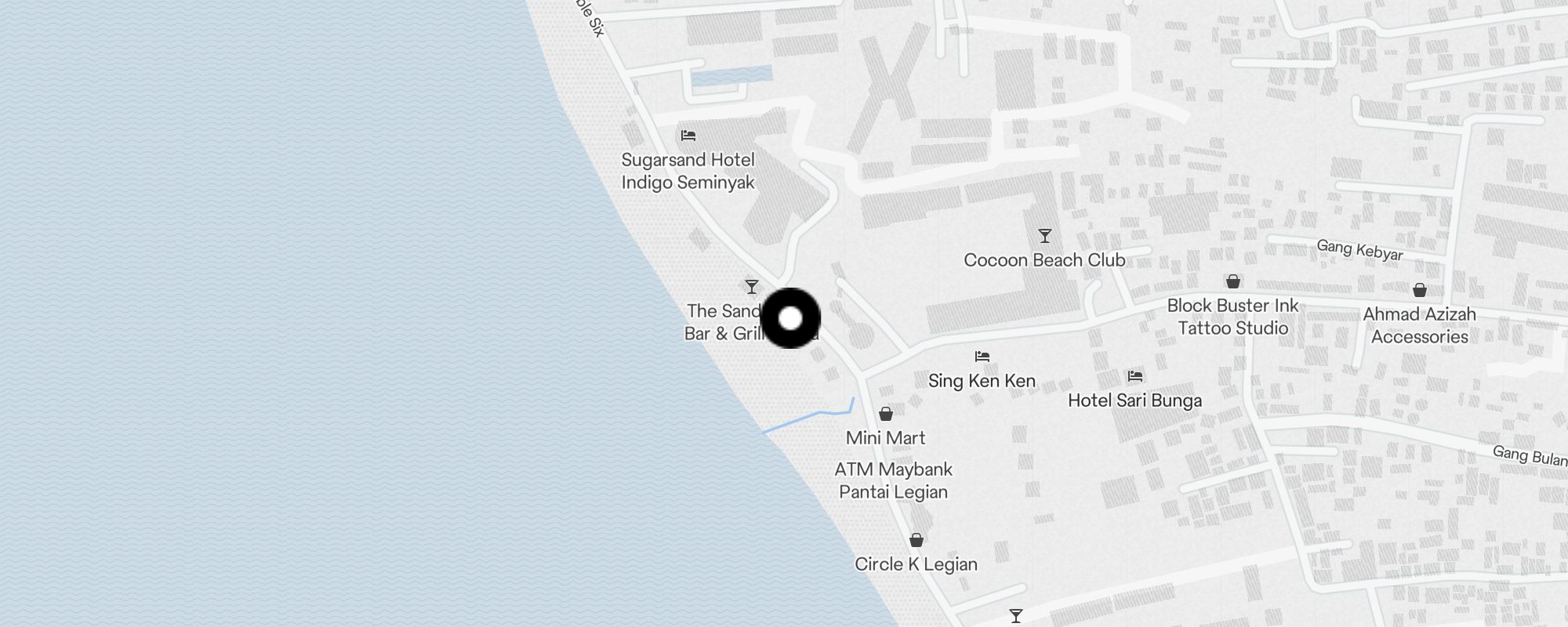1568x627 pixels.
Task: Click the Mini Mart shopping bag icon
Action: point(886,414)
